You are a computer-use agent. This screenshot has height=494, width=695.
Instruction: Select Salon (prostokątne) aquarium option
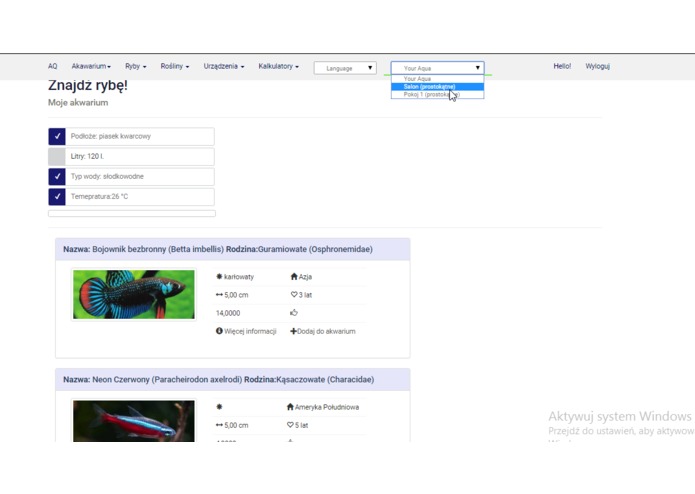(x=437, y=87)
